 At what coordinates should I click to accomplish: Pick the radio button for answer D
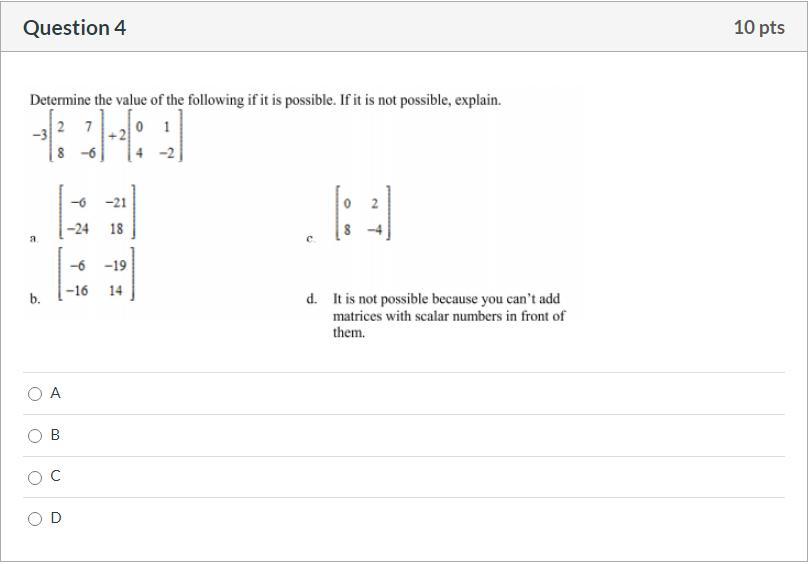[x=35, y=519]
